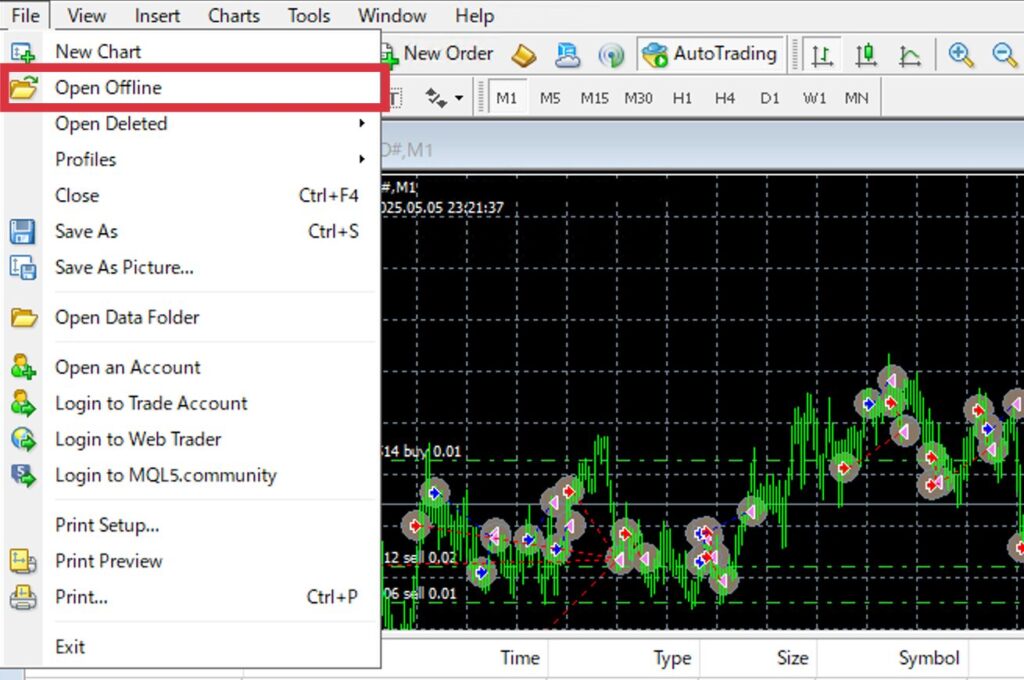The image size is (1024, 680).
Task: Click the Save As Picture icon
Action: [x=23, y=268]
